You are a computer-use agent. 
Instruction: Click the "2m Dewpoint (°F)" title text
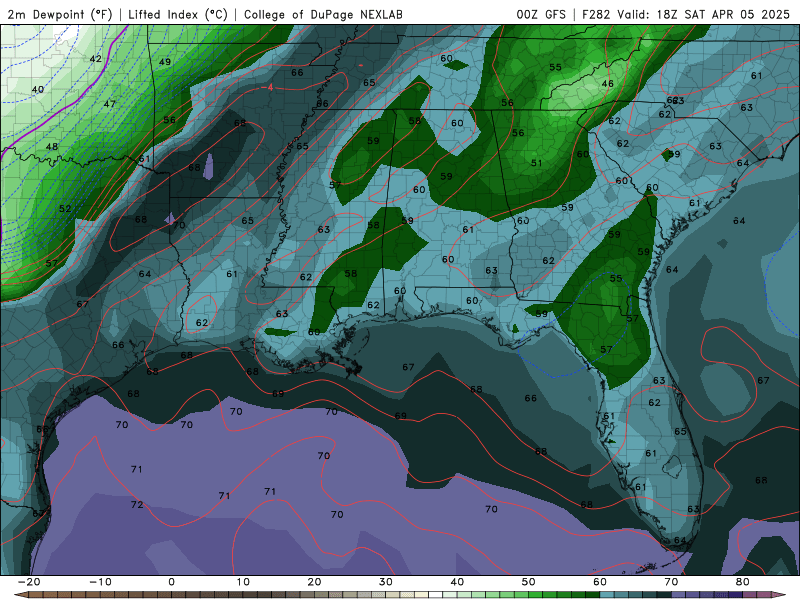click(59, 14)
